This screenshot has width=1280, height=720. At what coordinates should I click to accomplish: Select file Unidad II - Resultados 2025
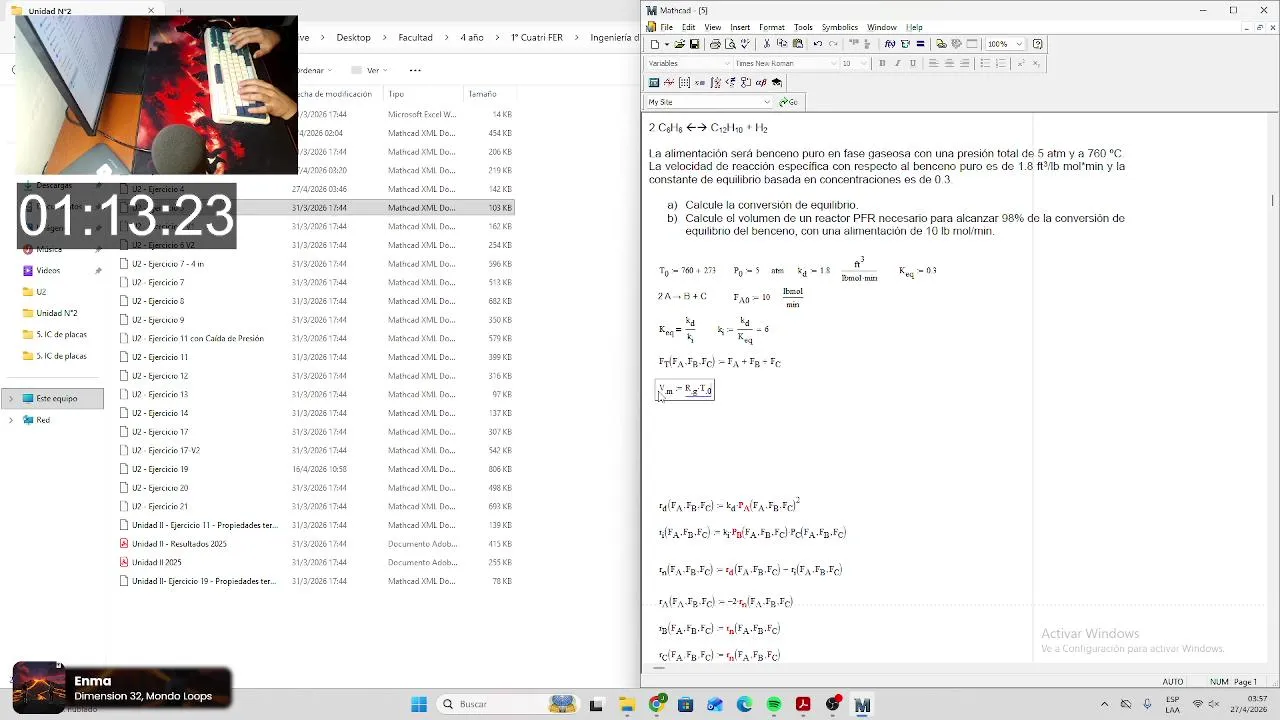[179, 544]
